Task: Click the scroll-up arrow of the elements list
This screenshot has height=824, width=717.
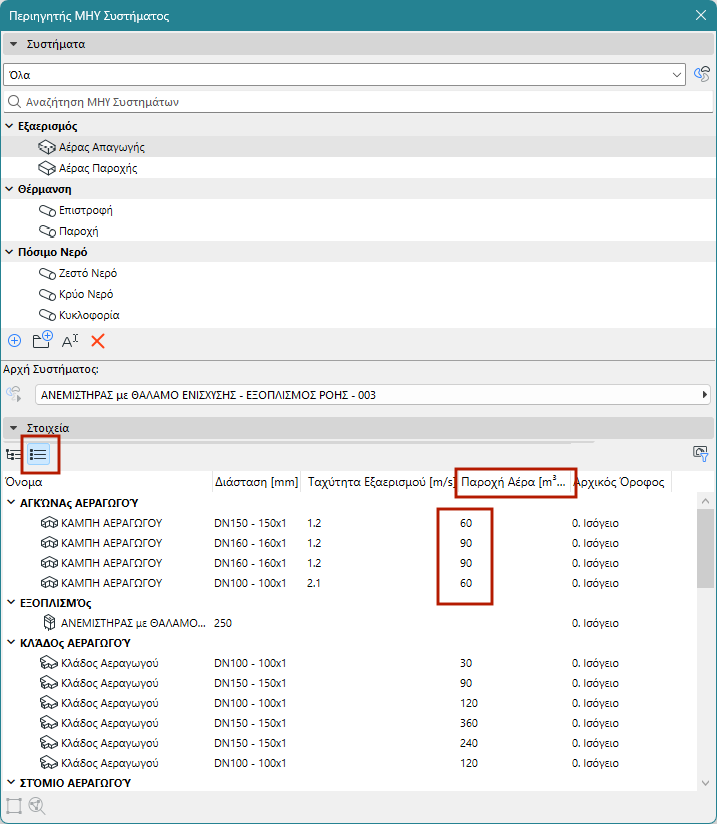Action: point(705,501)
